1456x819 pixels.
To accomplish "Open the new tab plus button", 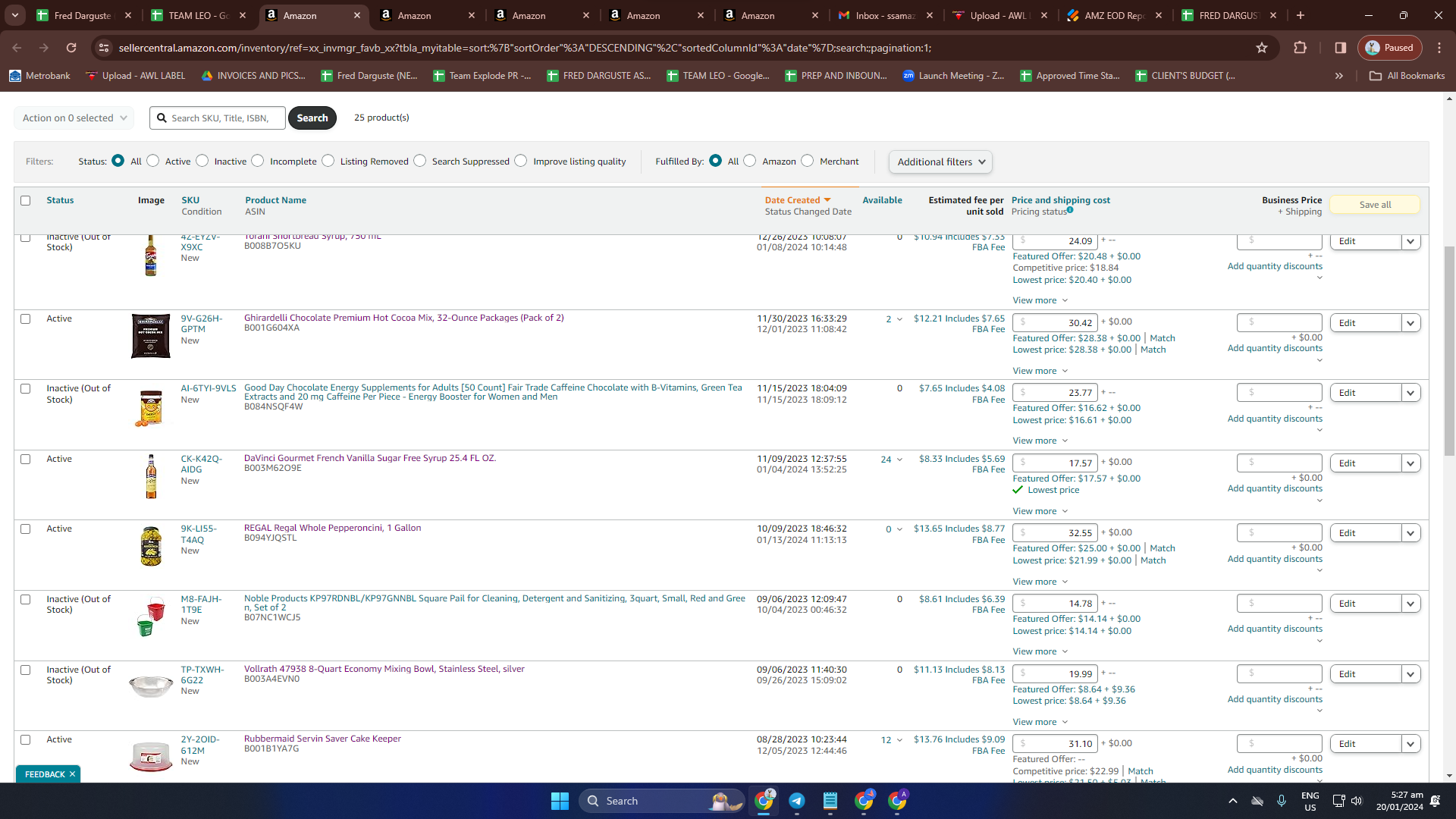I will coord(1301,15).
